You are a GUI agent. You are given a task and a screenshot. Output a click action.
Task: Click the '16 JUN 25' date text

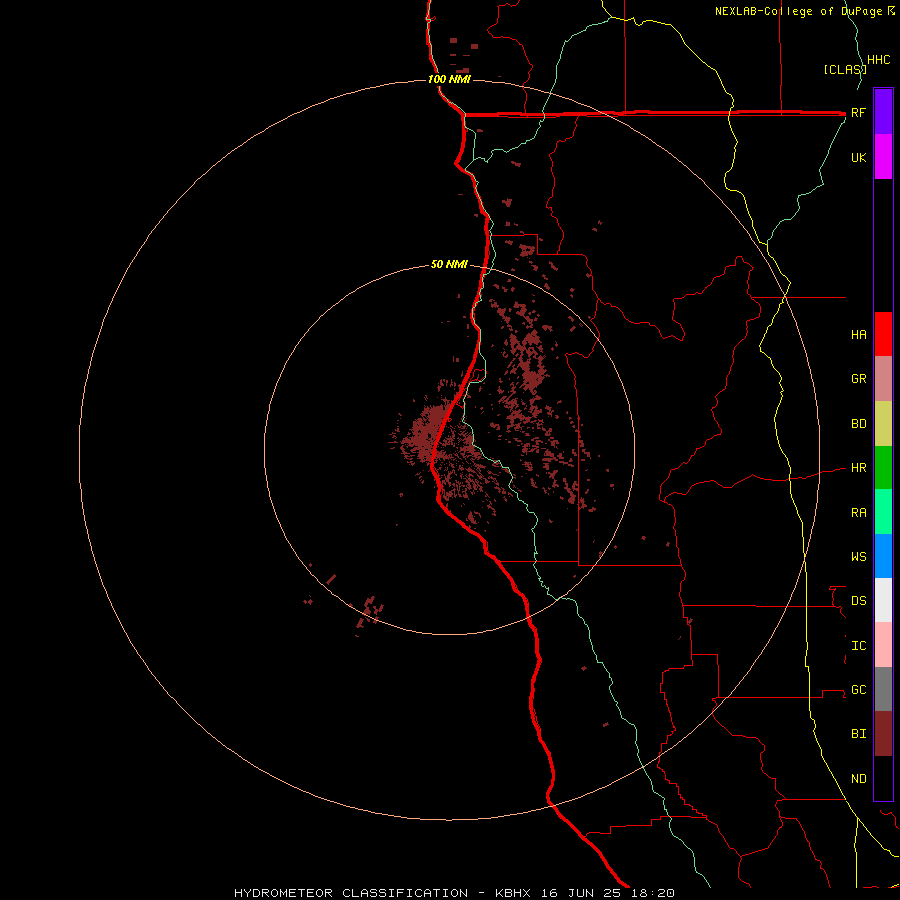[582, 893]
